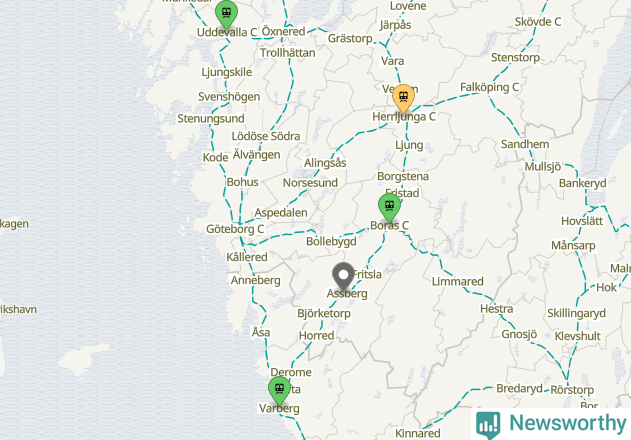
Task: Click the Mullsjö station label
Action: (x=542, y=167)
